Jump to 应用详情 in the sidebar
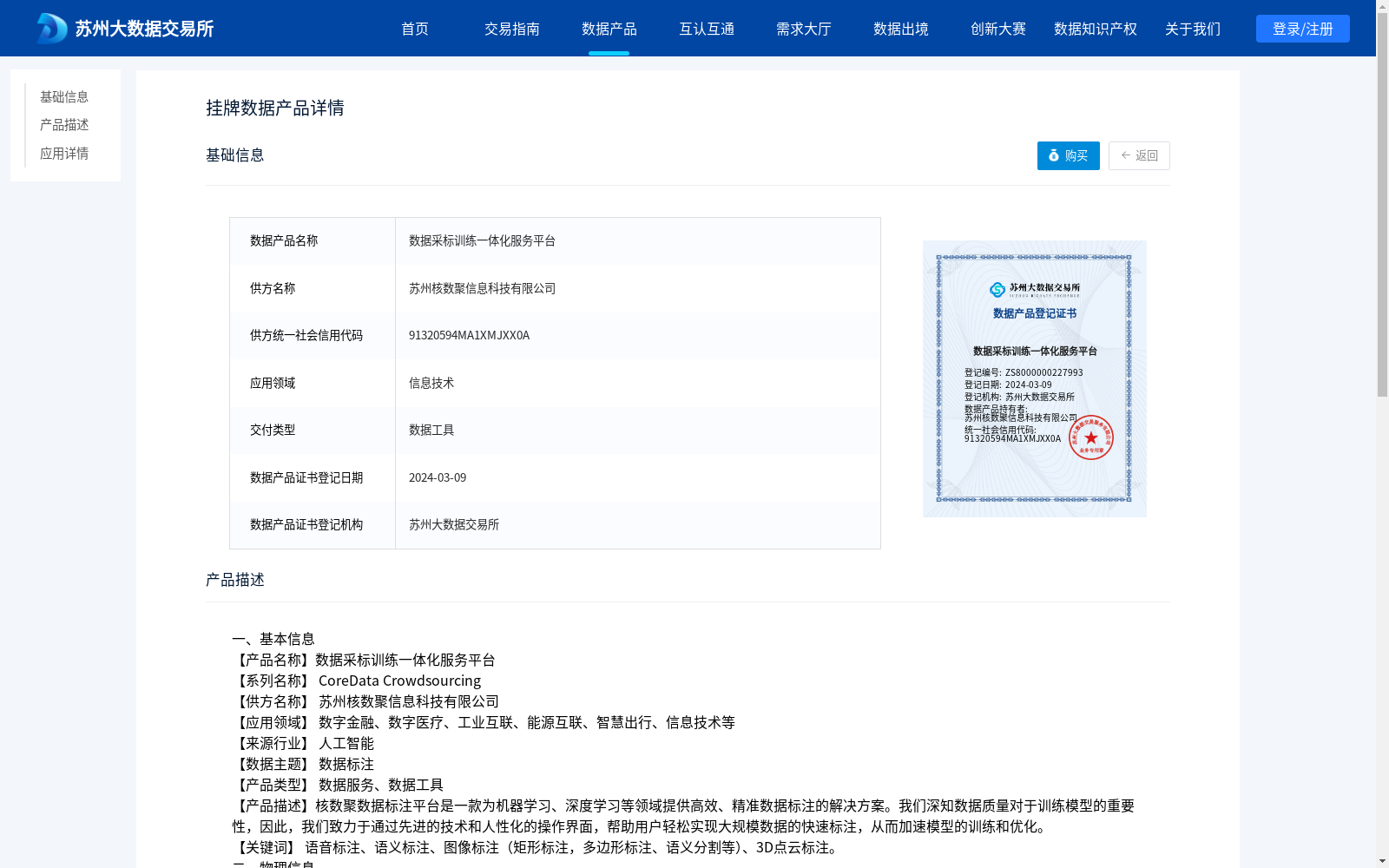 pyautogui.click(x=64, y=154)
